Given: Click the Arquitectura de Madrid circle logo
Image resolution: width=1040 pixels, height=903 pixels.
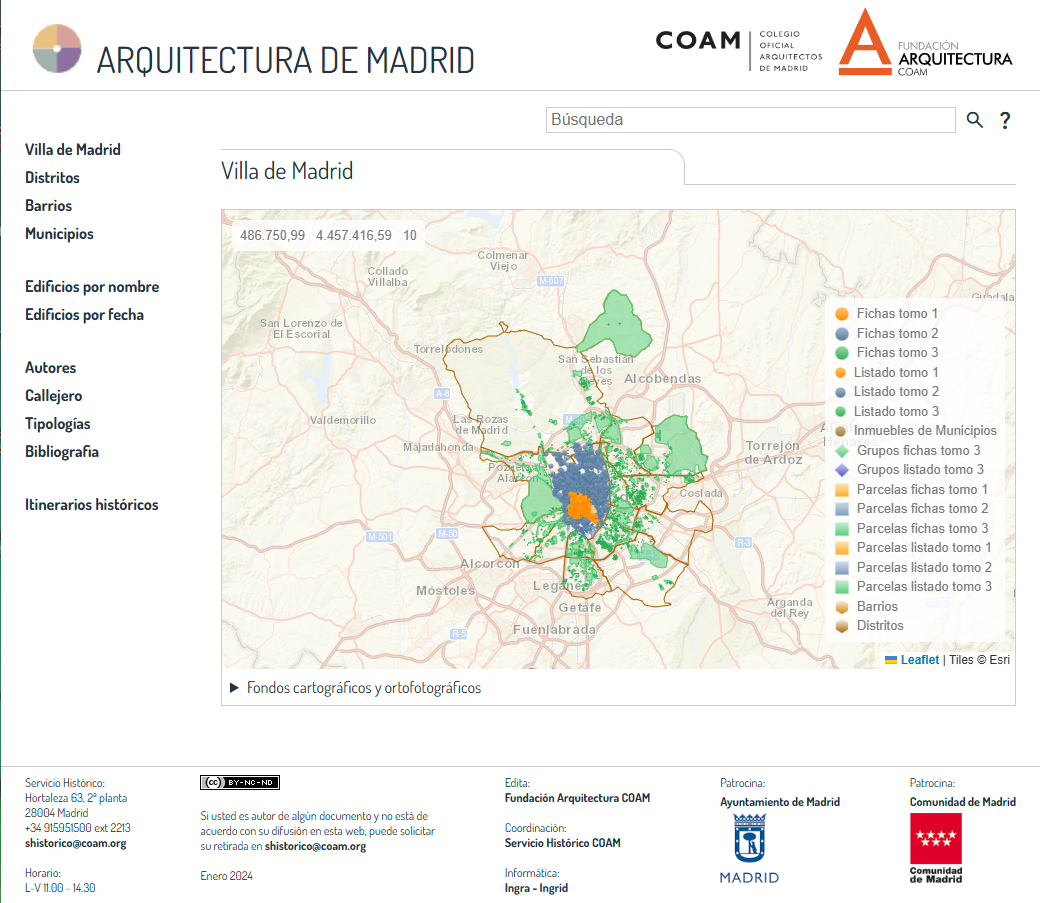Looking at the screenshot, I should (57, 48).
